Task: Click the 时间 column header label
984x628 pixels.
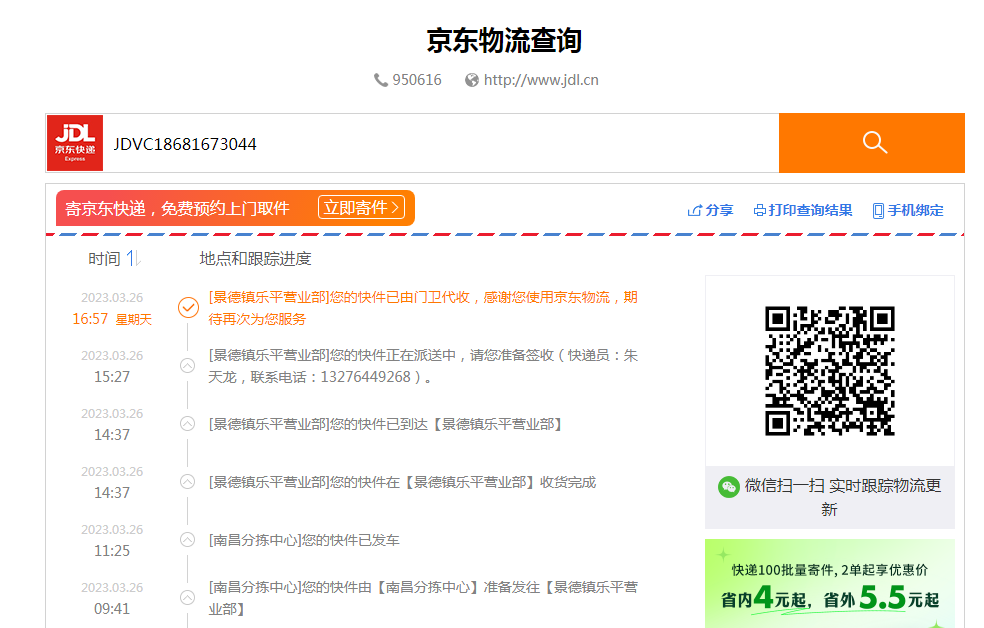Action: point(104,258)
